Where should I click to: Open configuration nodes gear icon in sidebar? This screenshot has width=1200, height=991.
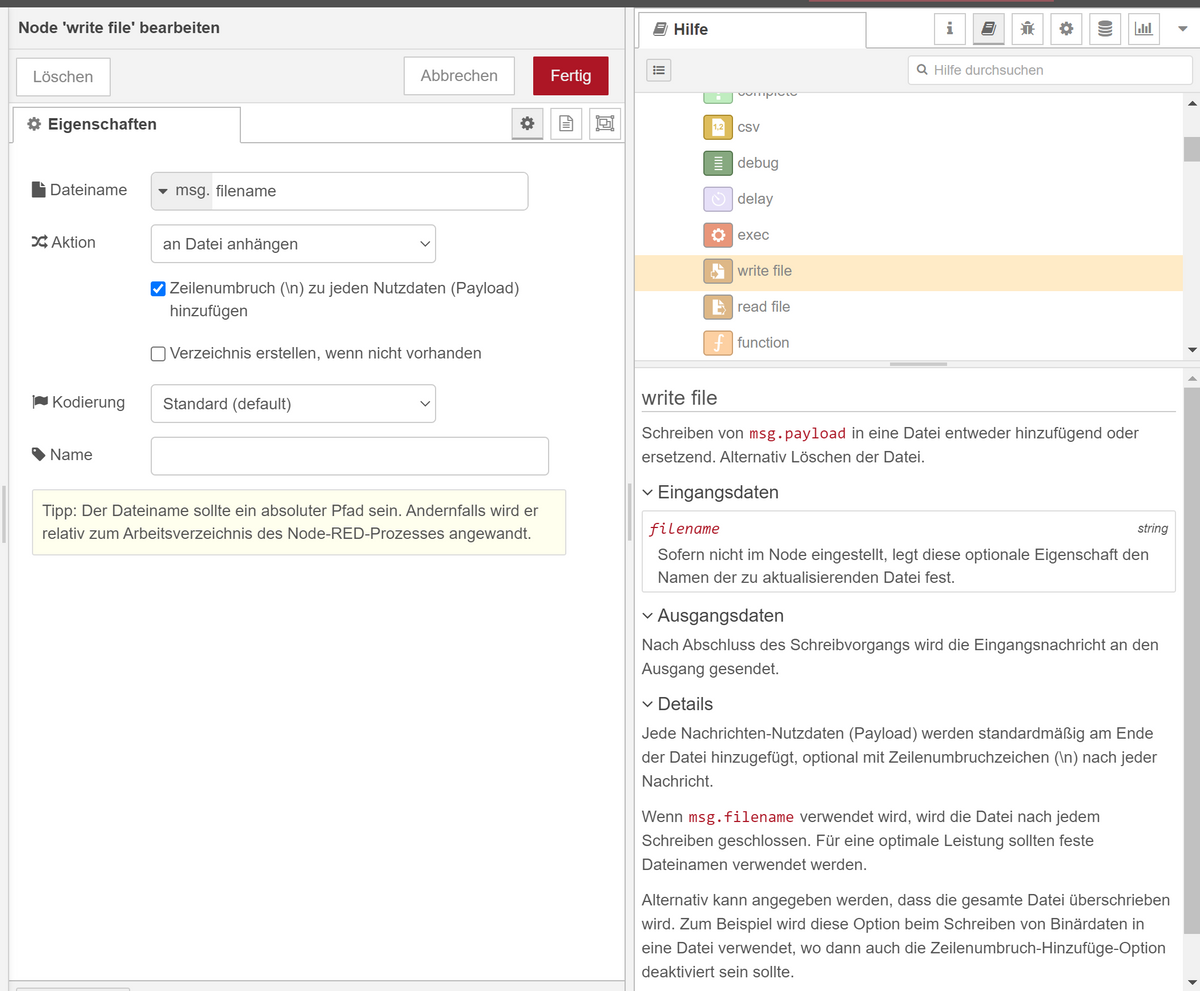click(1066, 29)
